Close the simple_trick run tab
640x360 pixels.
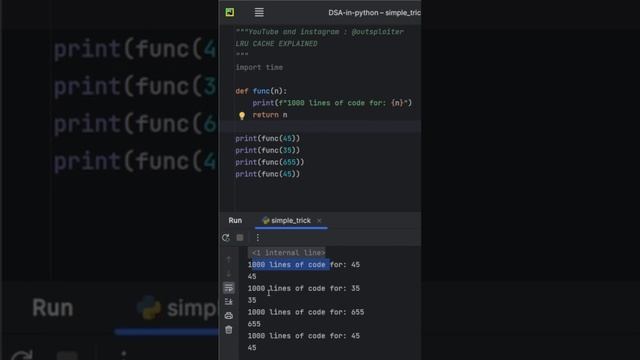pyautogui.click(x=319, y=220)
